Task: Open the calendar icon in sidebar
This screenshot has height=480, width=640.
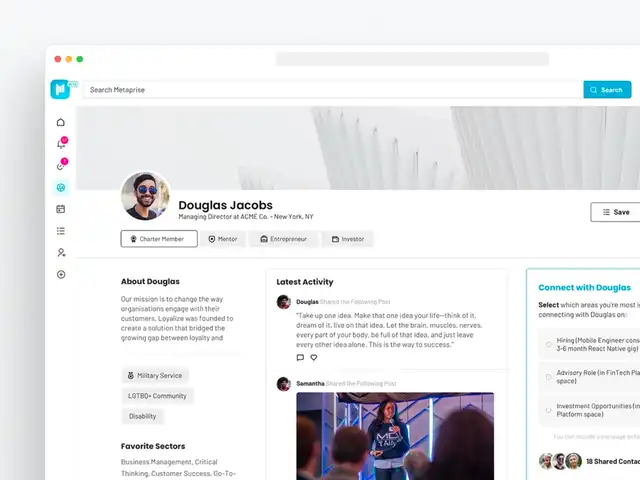Action: coord(61,209)
